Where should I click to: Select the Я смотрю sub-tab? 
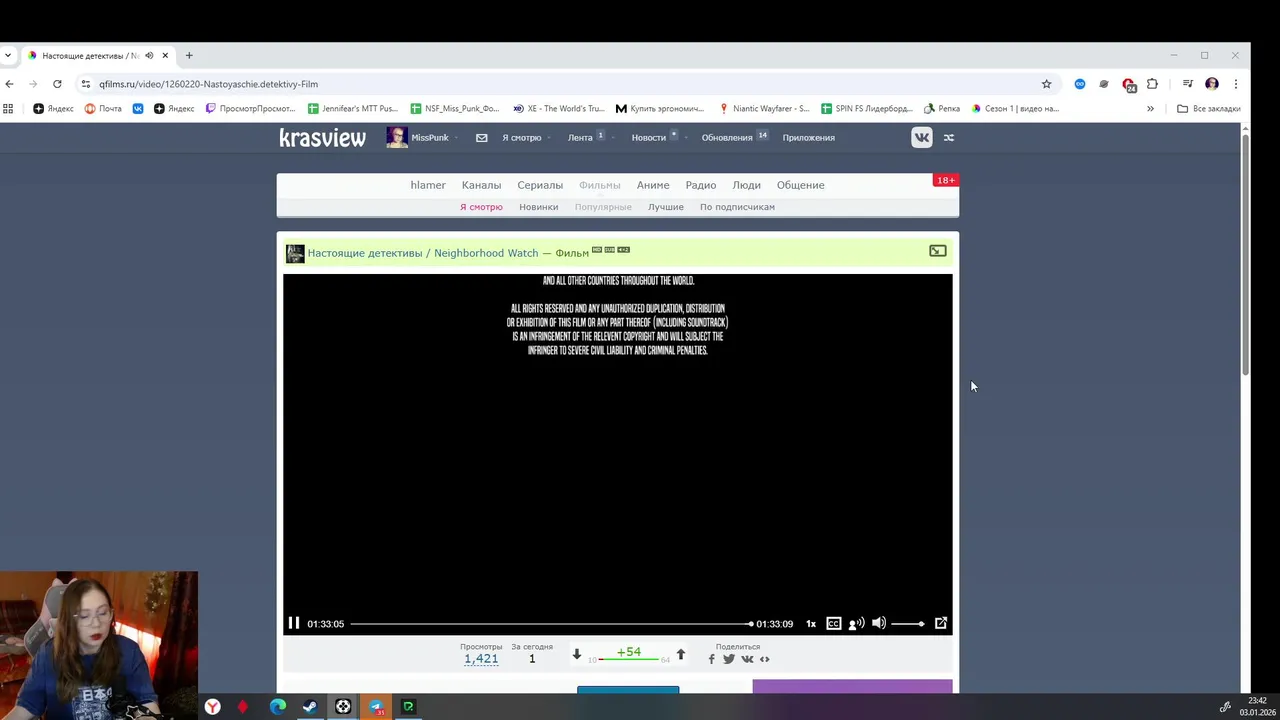(x=481, y=207)
